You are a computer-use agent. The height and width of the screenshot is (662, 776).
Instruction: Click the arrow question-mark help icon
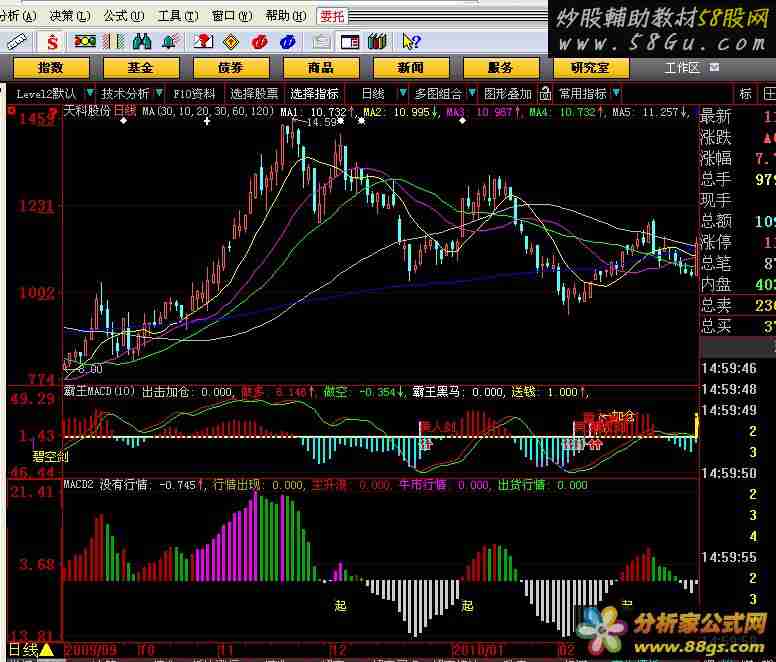[x=411, y=42]
